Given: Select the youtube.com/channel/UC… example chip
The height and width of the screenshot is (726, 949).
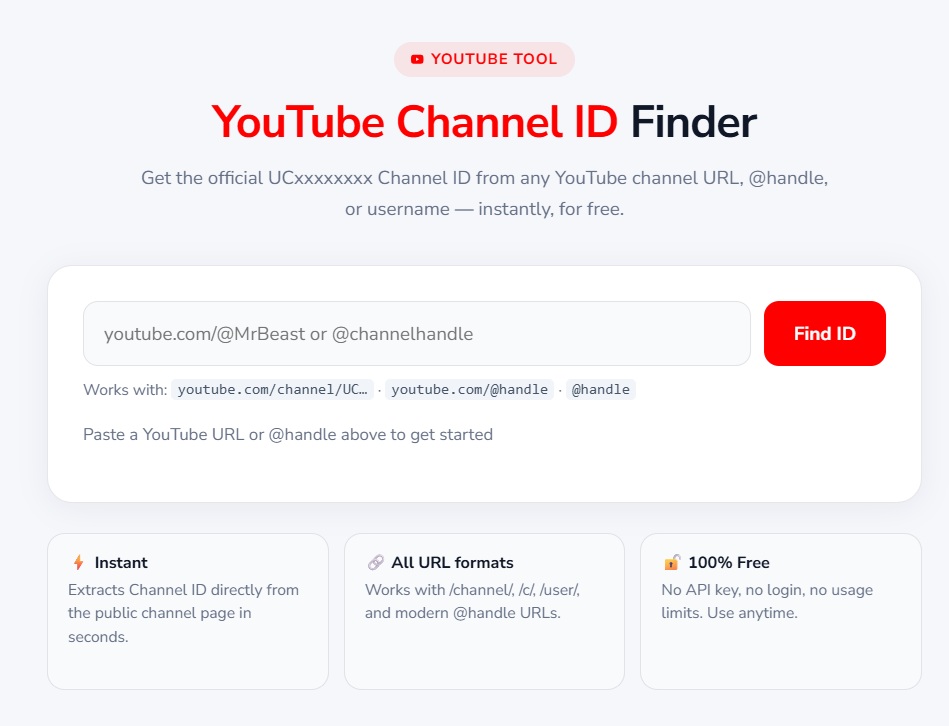Looking at the screenshot, I should coord(272,390).
